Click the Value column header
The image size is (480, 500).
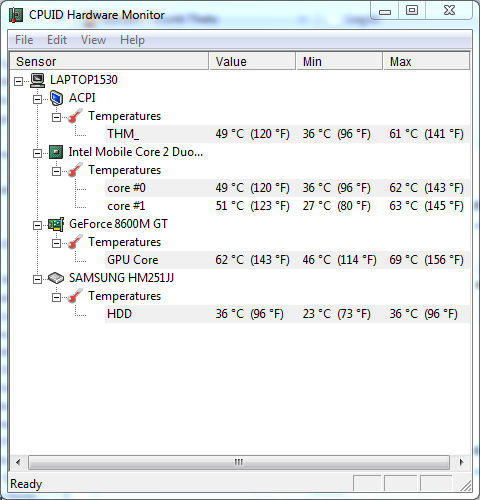point(252,61)
